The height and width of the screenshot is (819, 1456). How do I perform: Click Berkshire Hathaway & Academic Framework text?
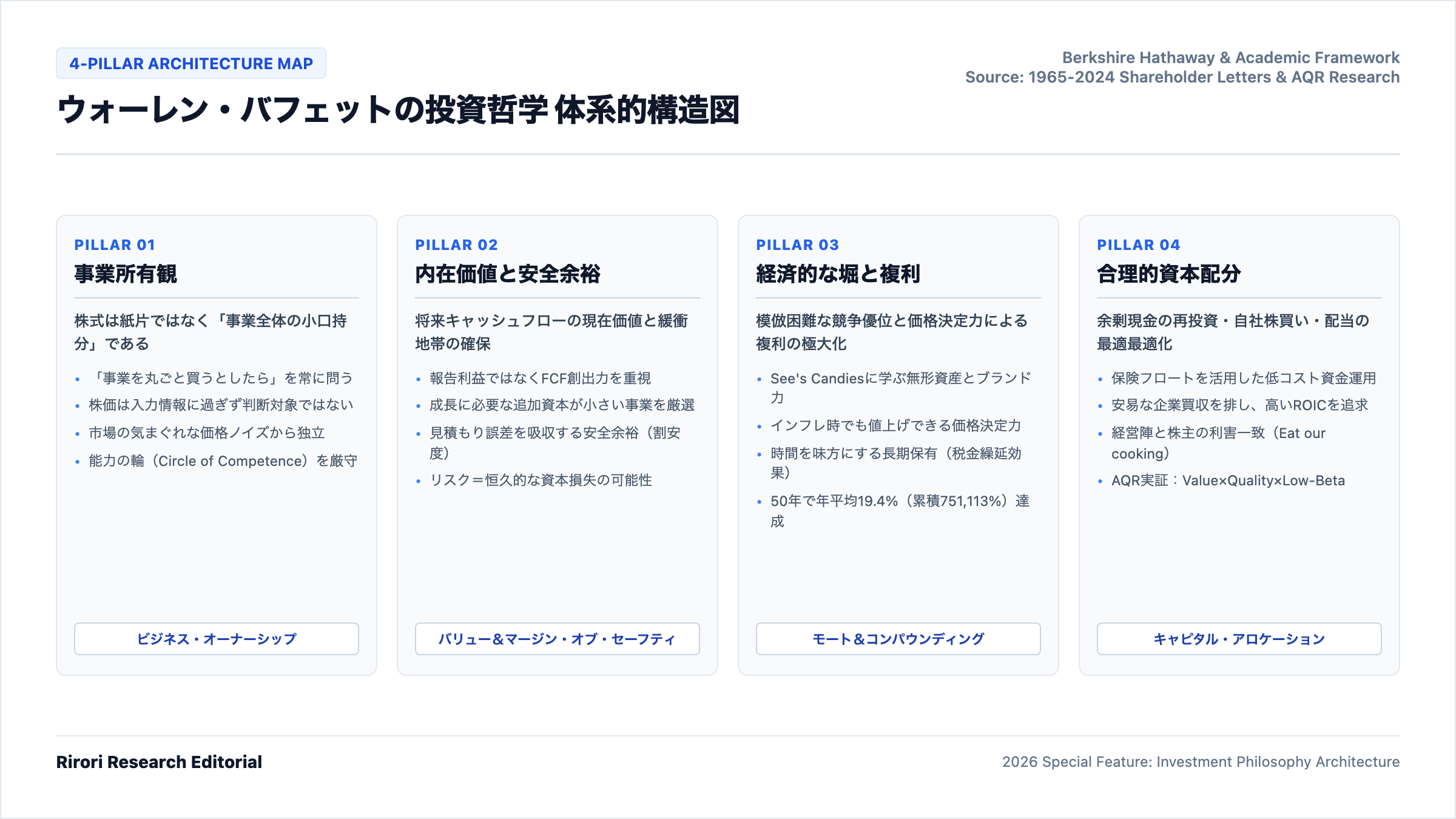point(1231,58)
